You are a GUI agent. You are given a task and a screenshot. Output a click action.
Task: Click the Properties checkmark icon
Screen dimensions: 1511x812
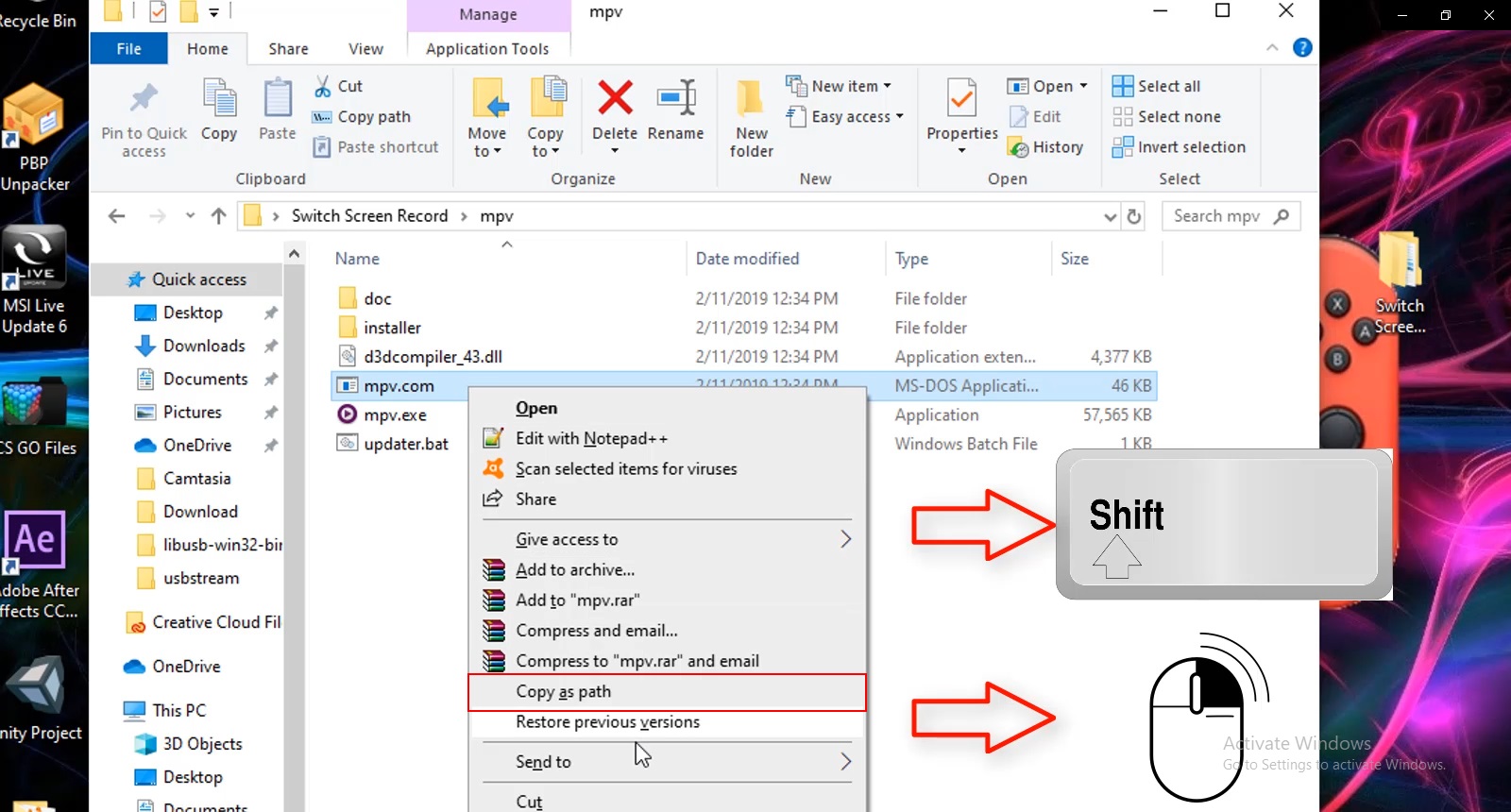tap(961, 98)
